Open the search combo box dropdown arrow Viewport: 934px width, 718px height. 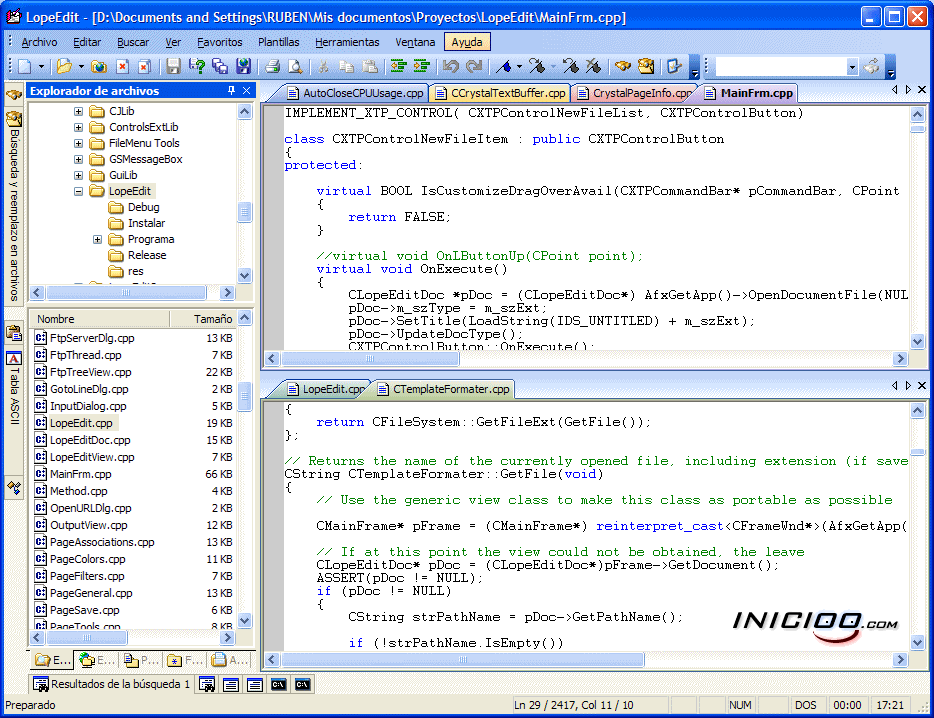(852, 67)
